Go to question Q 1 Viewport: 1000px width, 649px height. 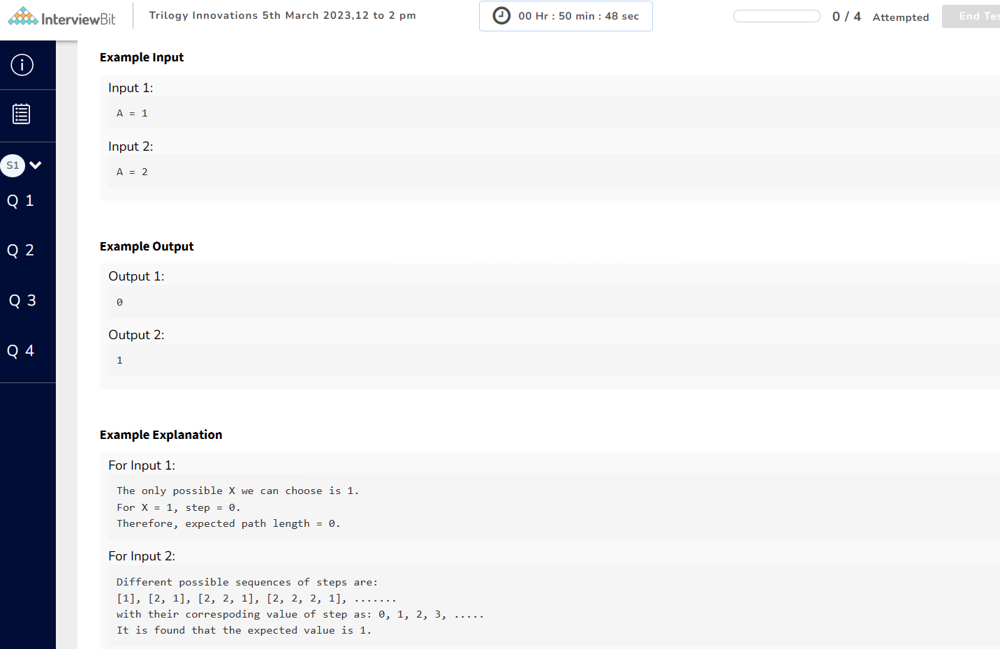(x=21, y=201)
